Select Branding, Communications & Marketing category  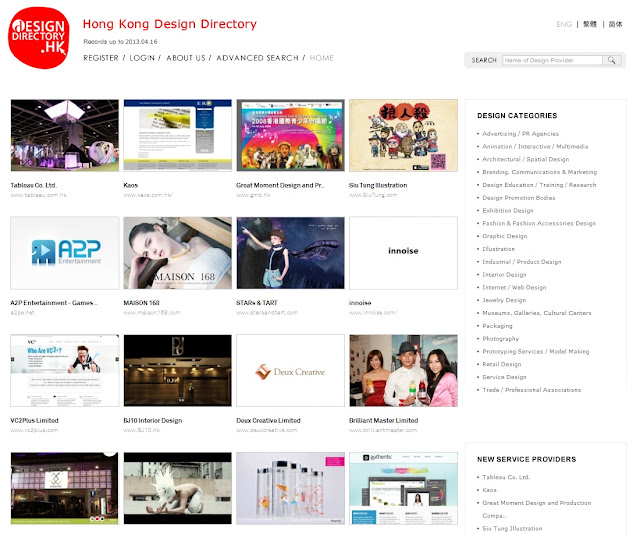(540, 172)
